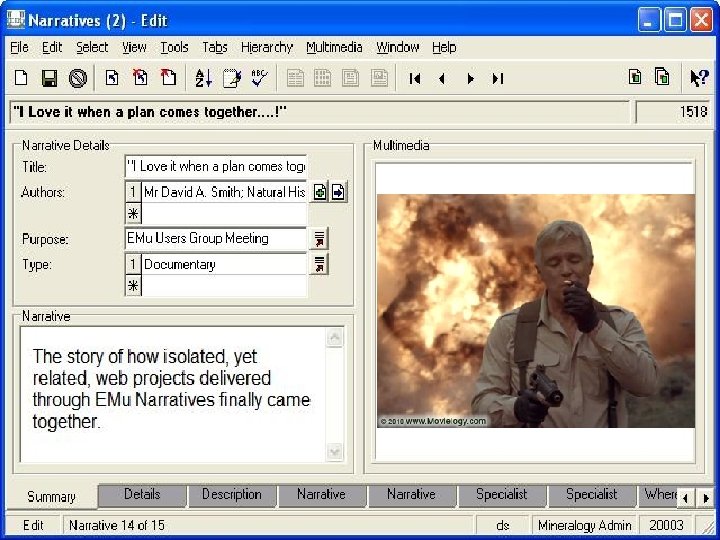Click the single green document toolbar icon

(x=635, y=77)
